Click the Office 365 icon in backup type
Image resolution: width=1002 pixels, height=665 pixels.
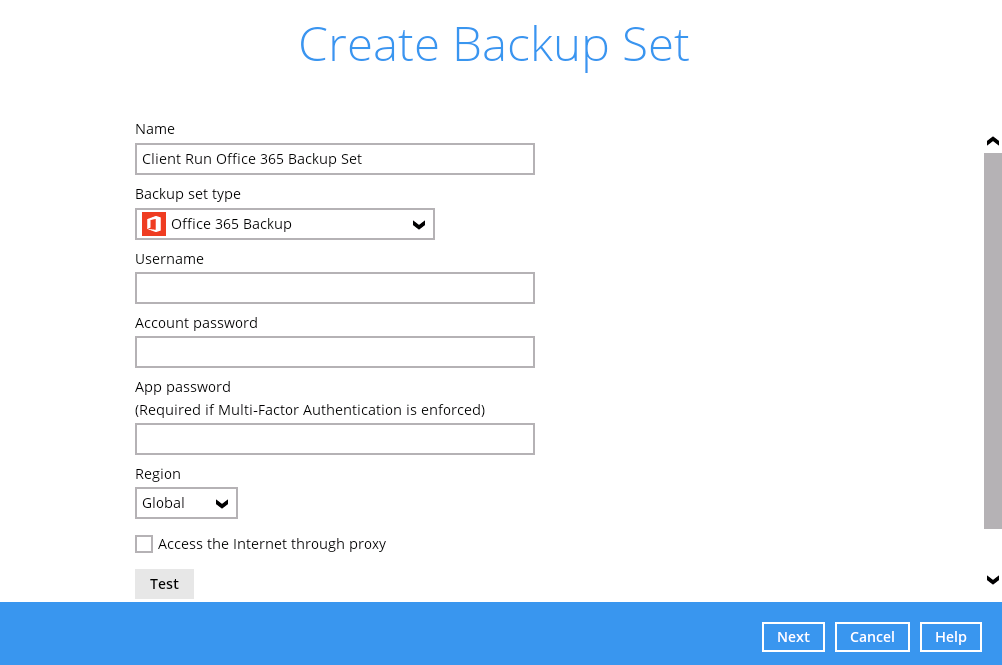point(153,224)
